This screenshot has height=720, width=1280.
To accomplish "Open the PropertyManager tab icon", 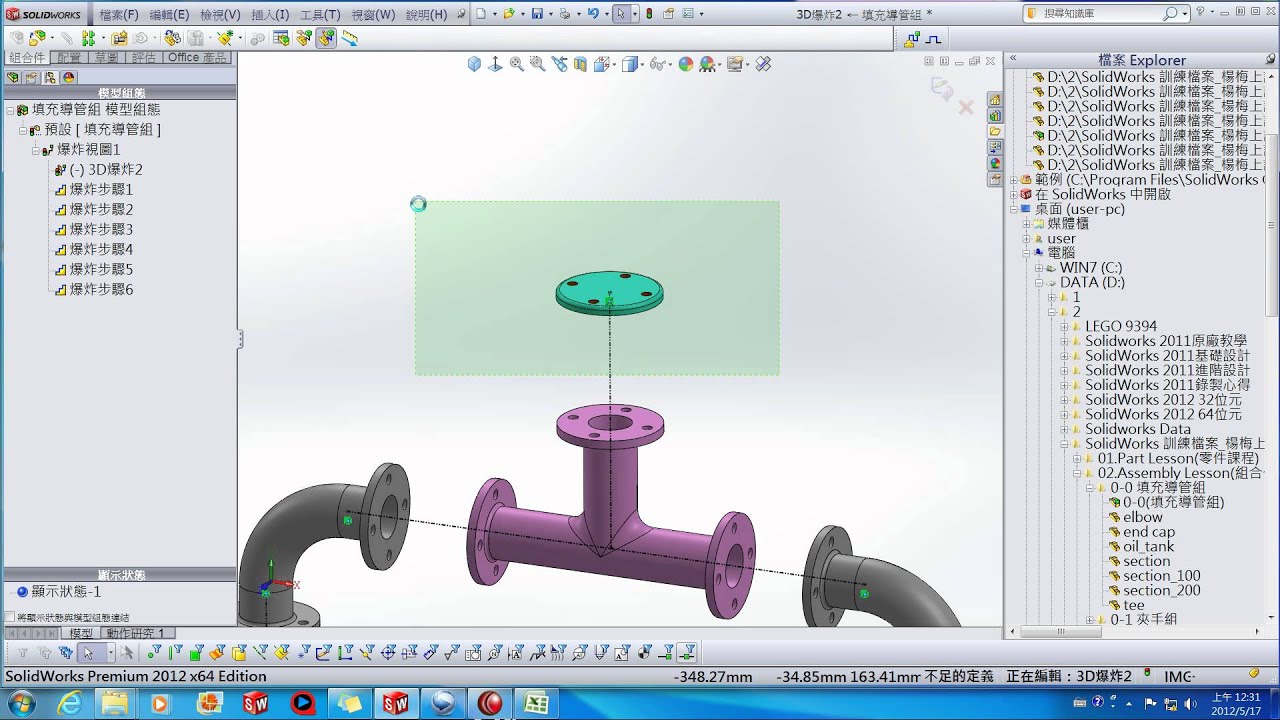I will [31, 77].
